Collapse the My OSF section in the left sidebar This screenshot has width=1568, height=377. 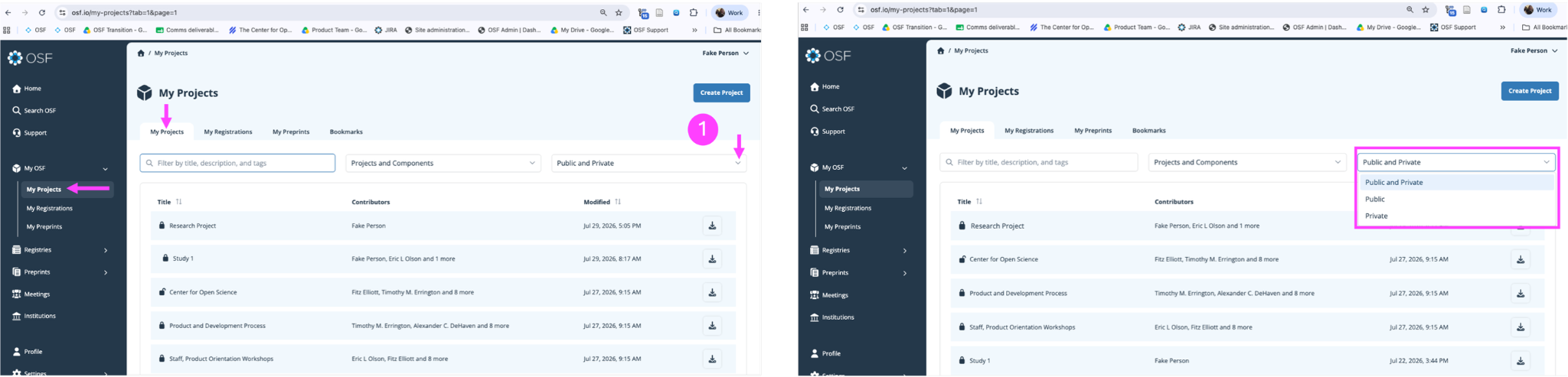(105, 168)
